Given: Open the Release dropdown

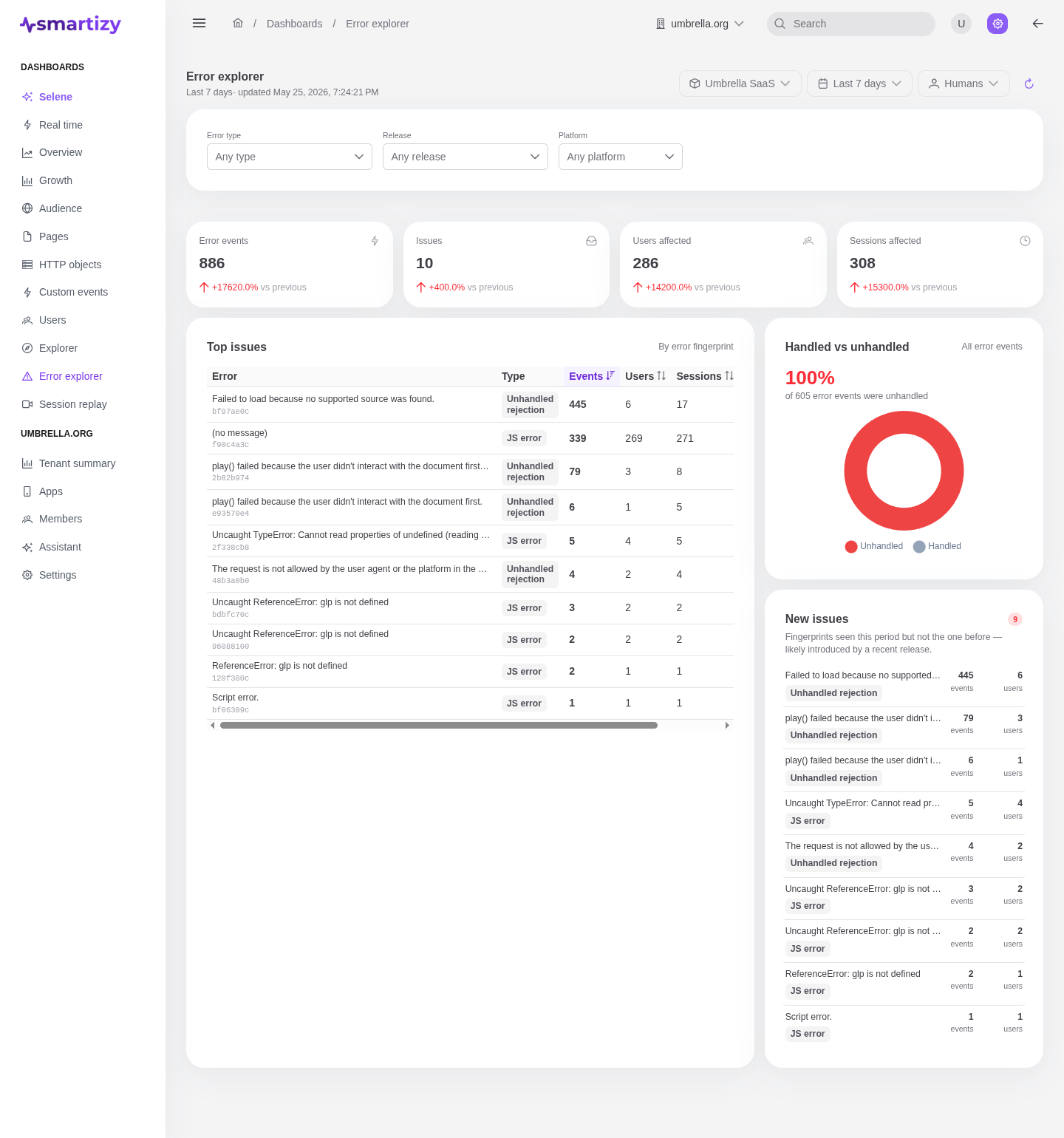Looking at the screenshot, I should coord(465,157).
